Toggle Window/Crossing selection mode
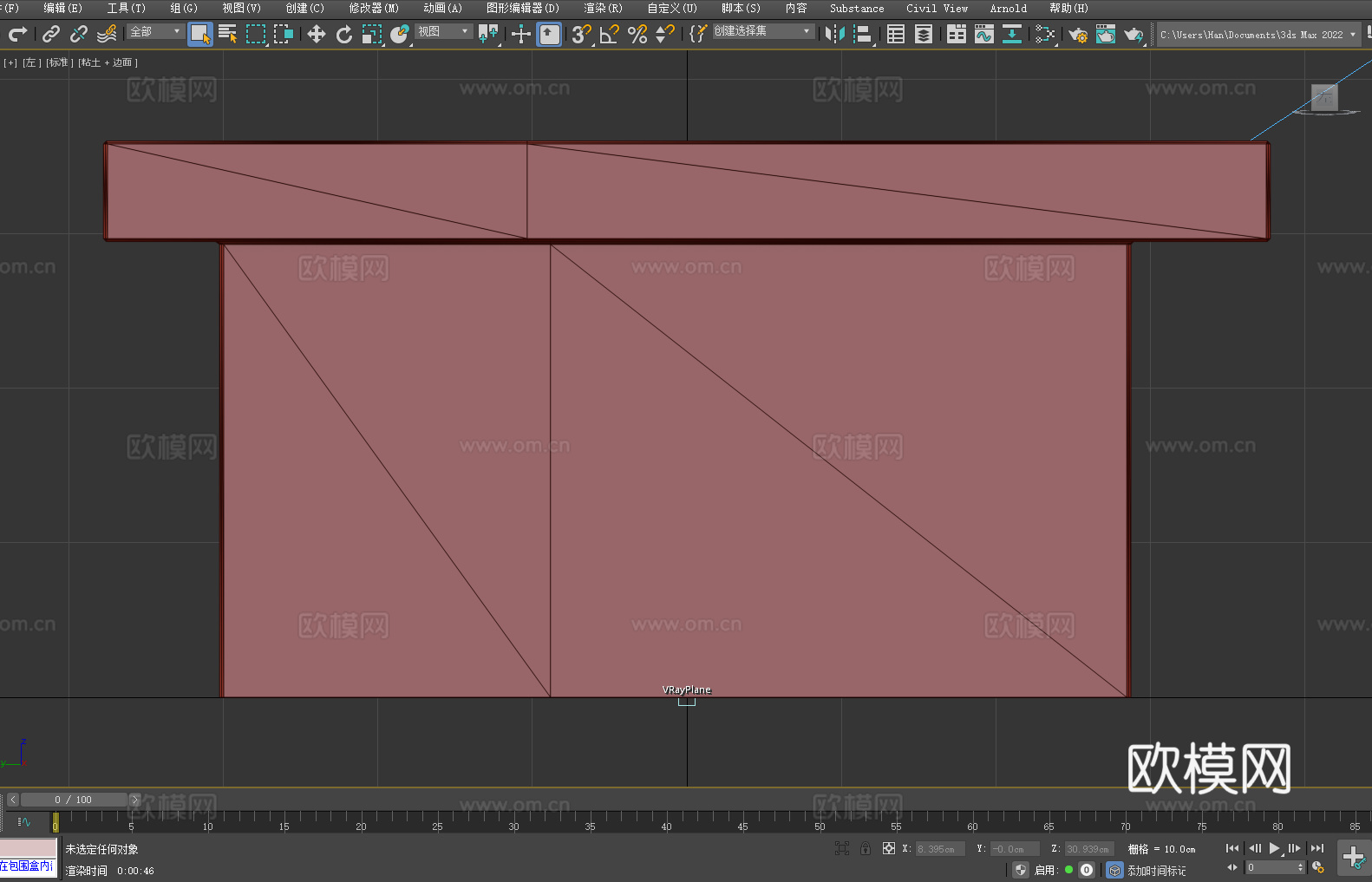This screenshot has width=1372, height=882. (x=284, y=34)
